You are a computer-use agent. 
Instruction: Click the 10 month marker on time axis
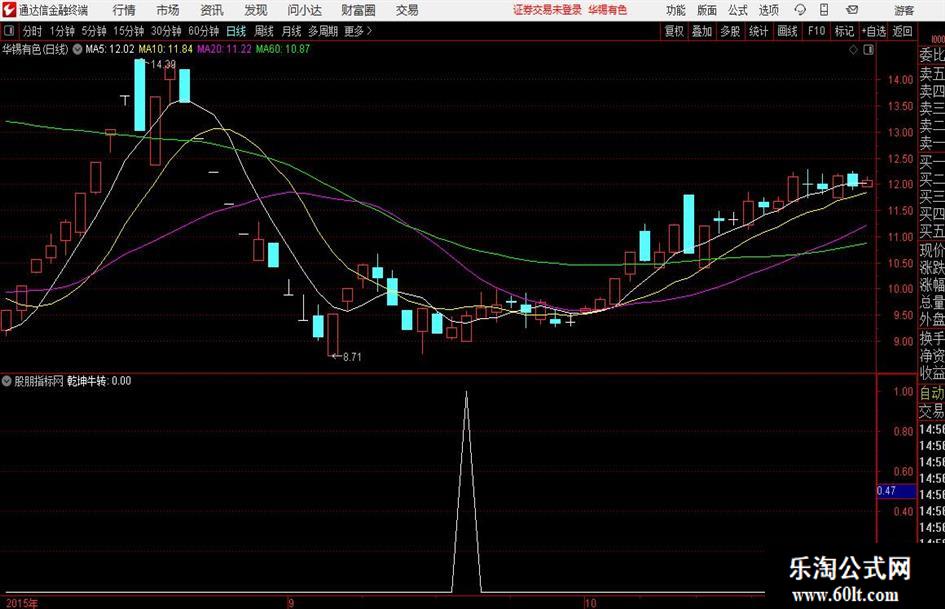tap(590, 603)
